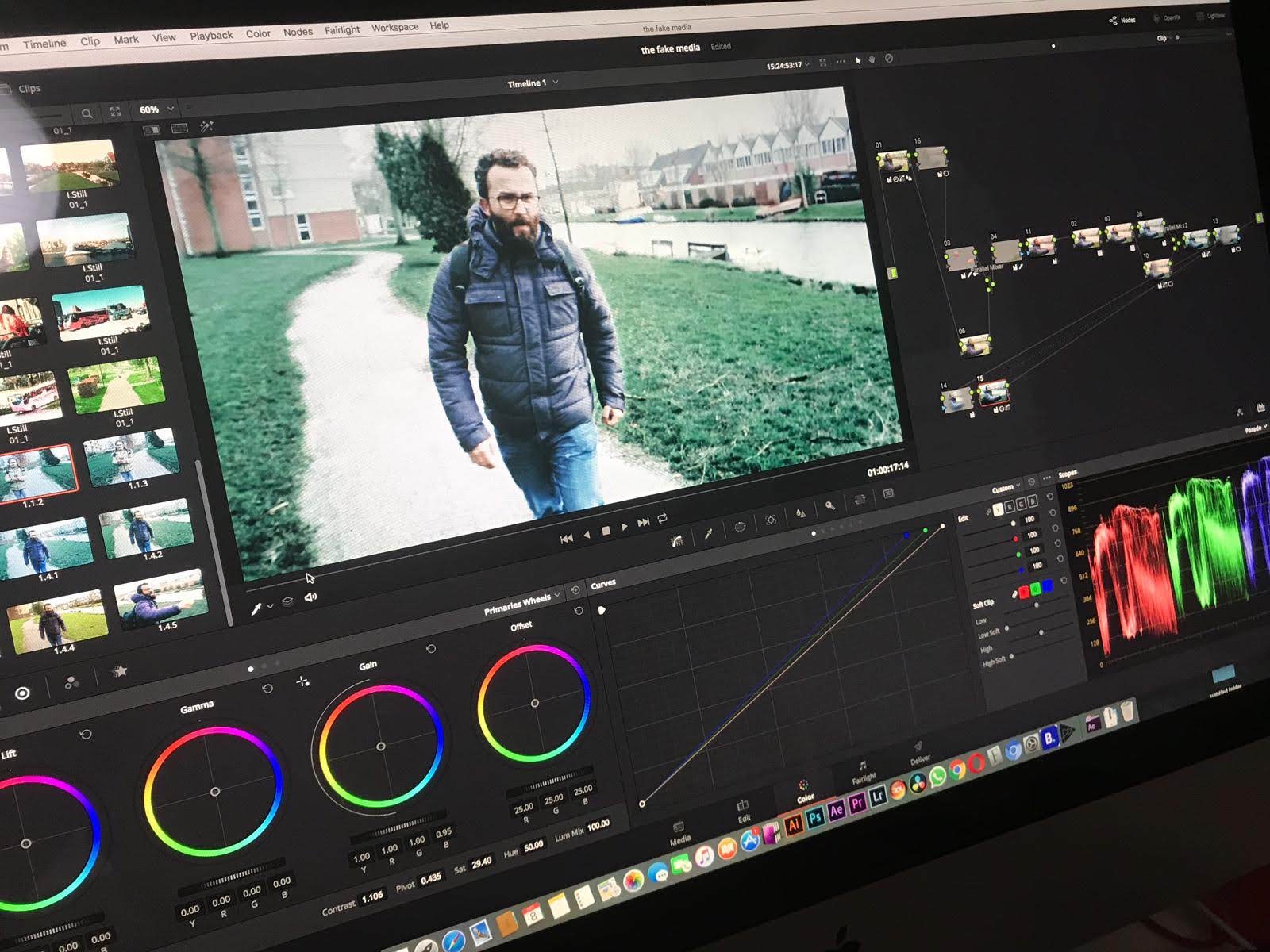Click the Sat value 29.40 field
Image resolution: width=1270 pixels, height=952 pixels.
click(481, 862)
